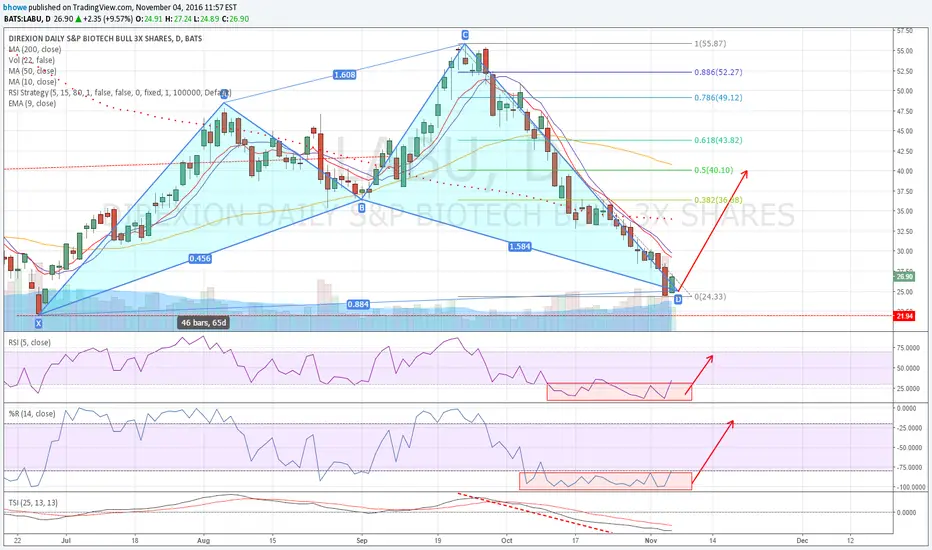Click the 0.5(40.10) Fibonacci level label
The height and width of the screenshot is (550, 932).
(x=713, y=170)
